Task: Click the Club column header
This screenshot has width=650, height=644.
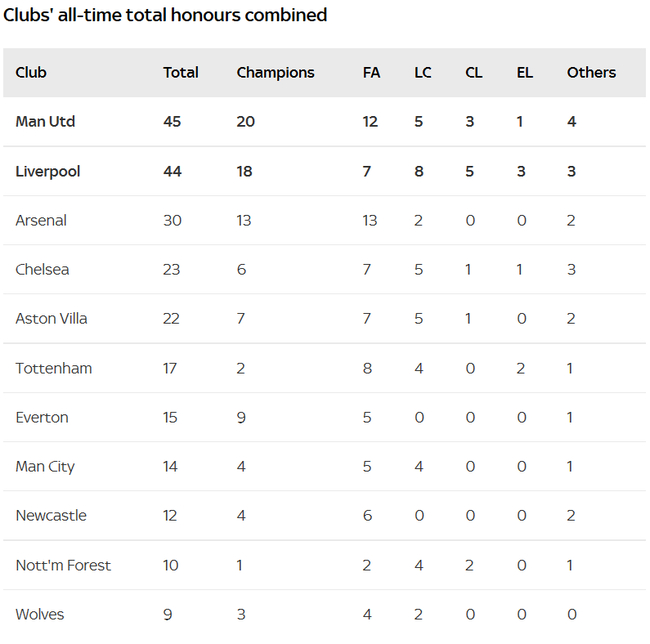Action: [x=31, y=73]
